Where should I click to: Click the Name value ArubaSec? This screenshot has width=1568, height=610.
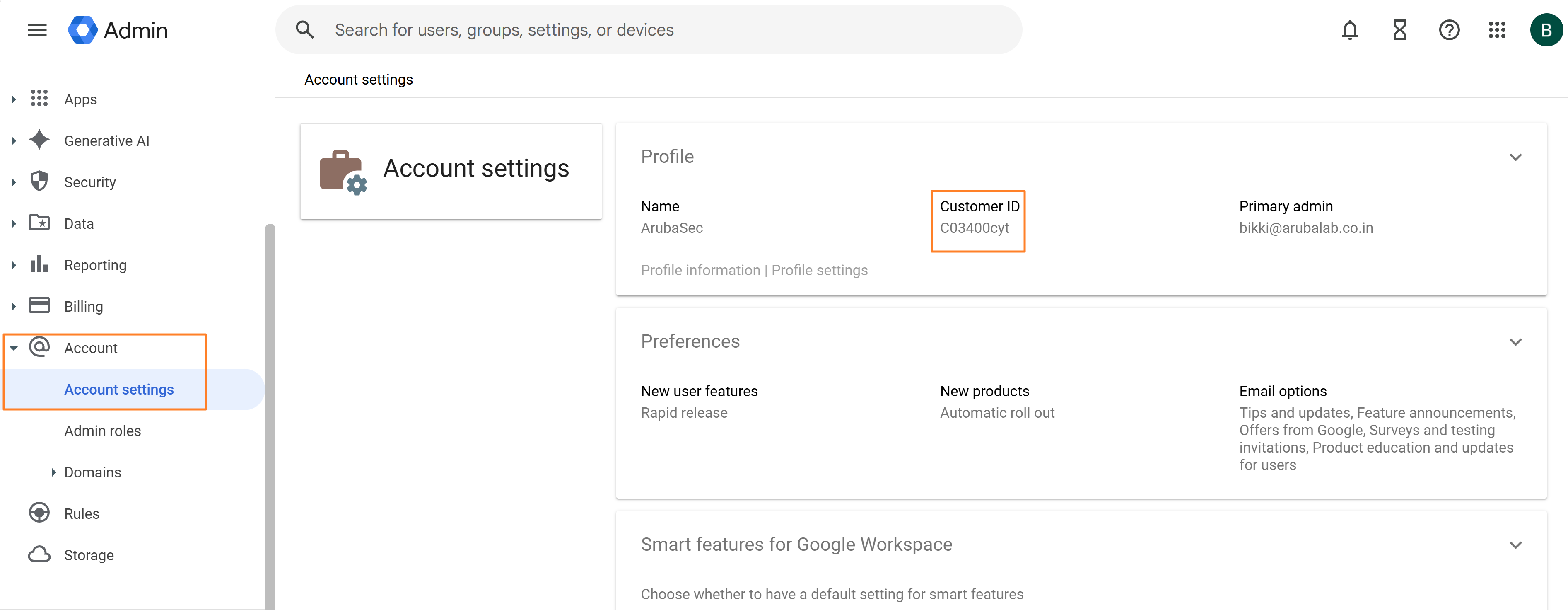pos(671,228)
